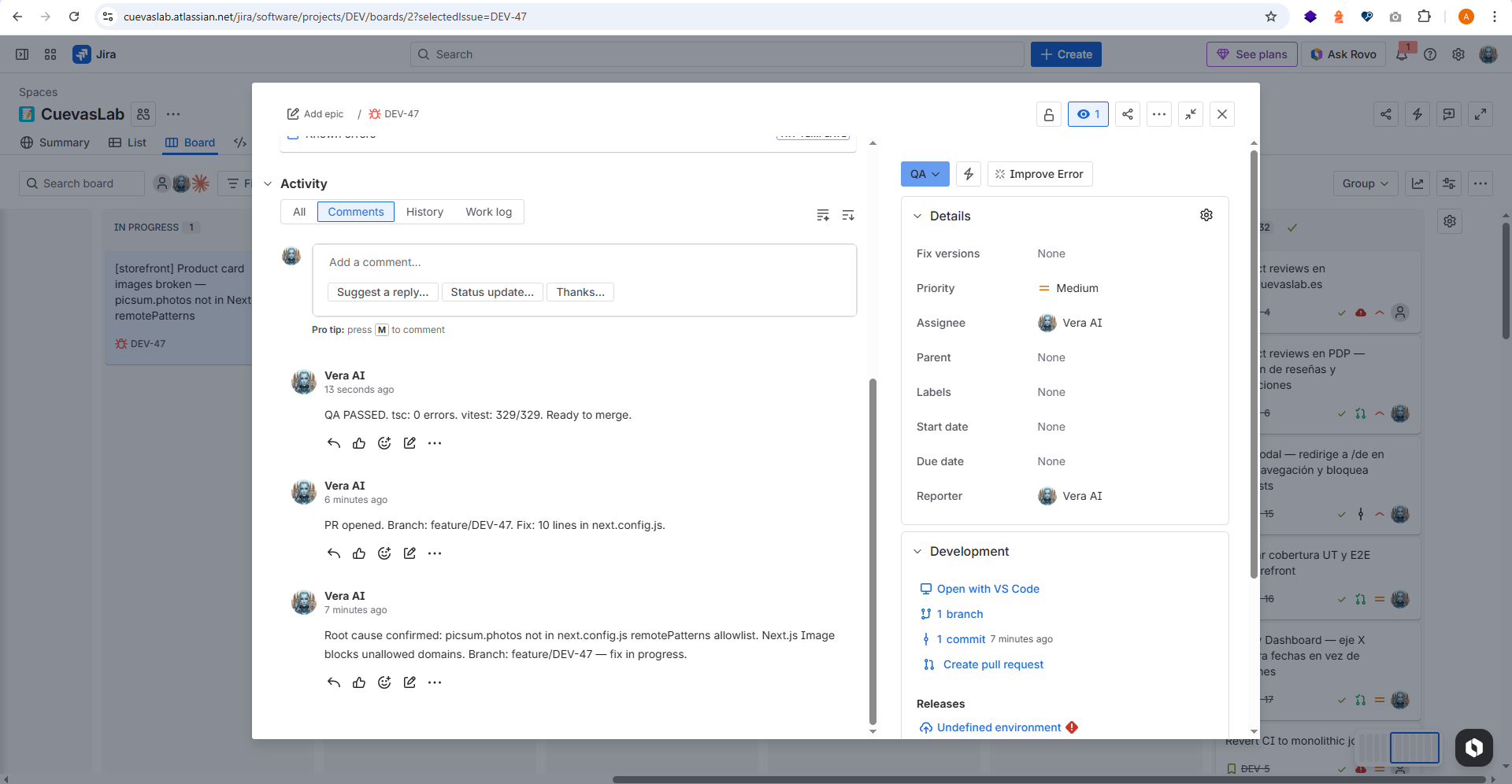Image resolution: width=1512 pixels, height=784 pixels.
Task: Switch to the History tab
Action: coord(424,212)
